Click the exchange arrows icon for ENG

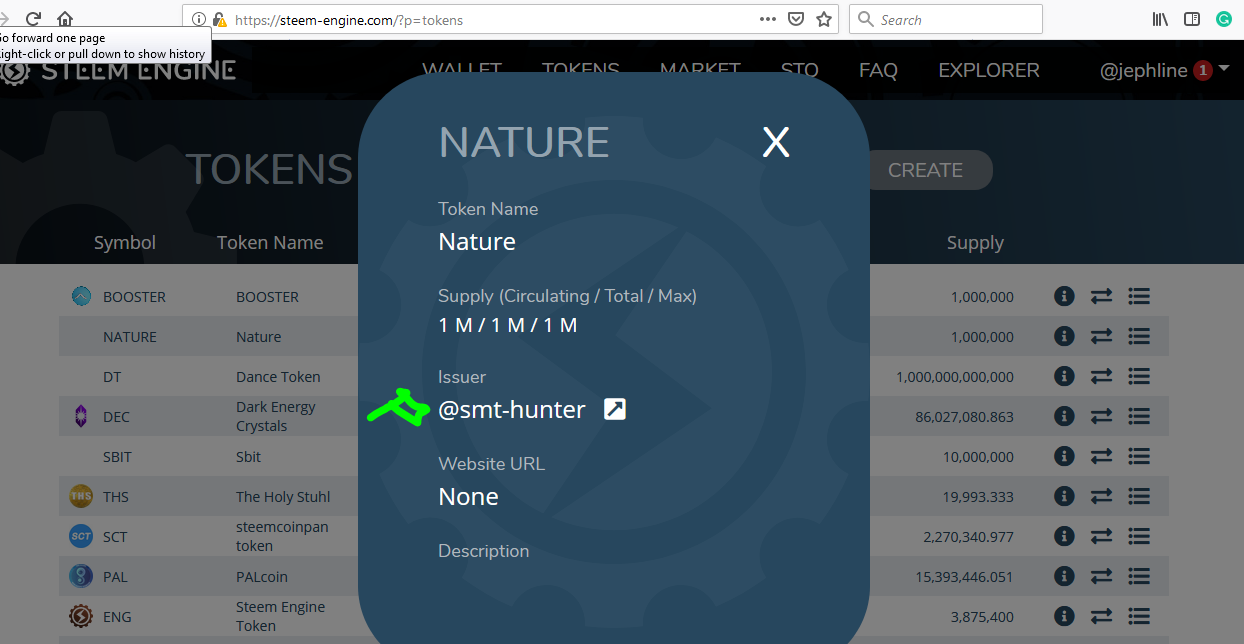point(1101,616)
